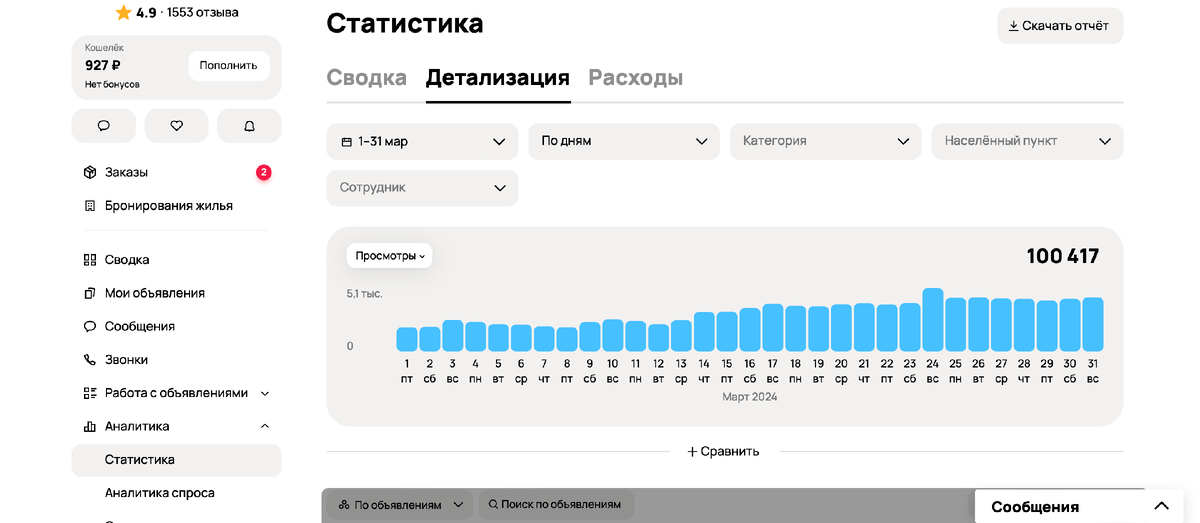Screen dimensions: 1200x523
Task: Click the red badge 2 on Заказы
Action: [x=263, y=172]
